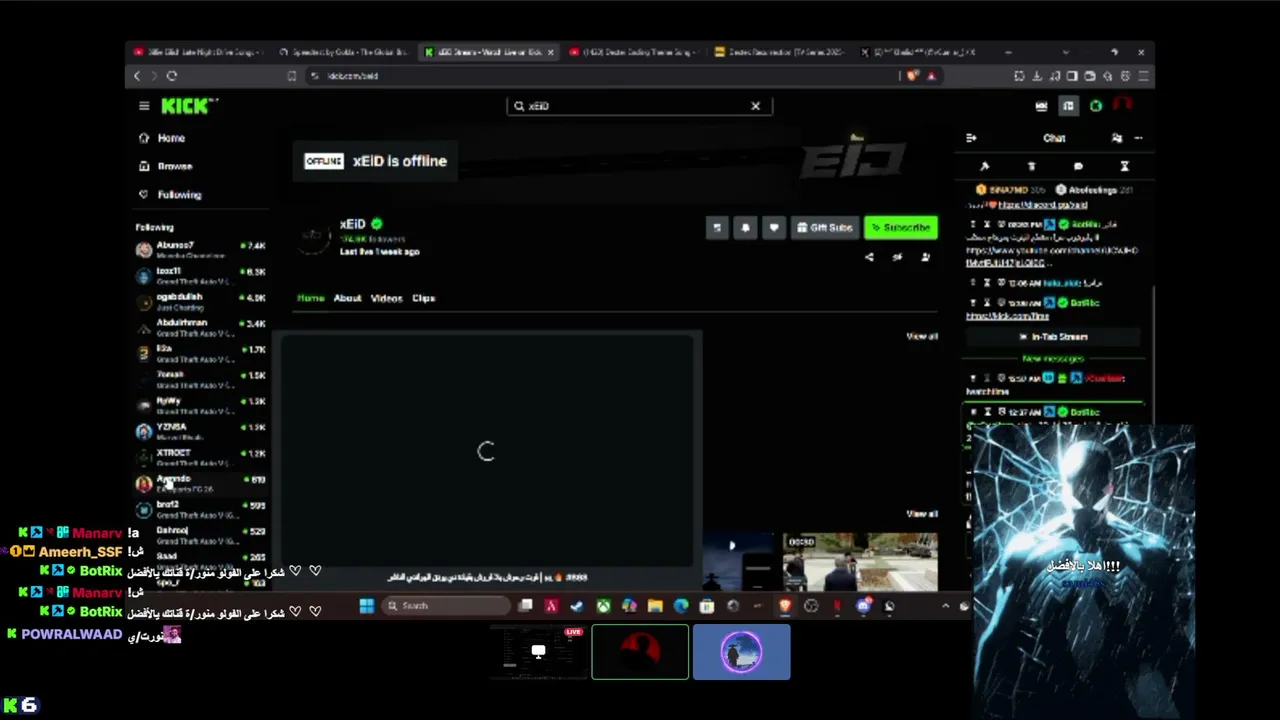Open brof2's channel in Following list
The image size is (1280, 720).
click(x=201, y=509)
